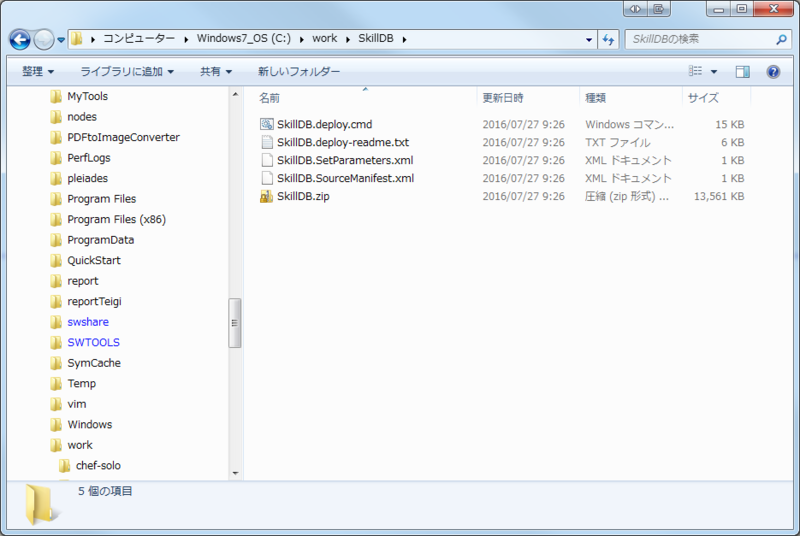This screenshot has height=536, width=800.
Task: Select SkillDB.deploy-readme.txt file icon
Action: (267, 142)
